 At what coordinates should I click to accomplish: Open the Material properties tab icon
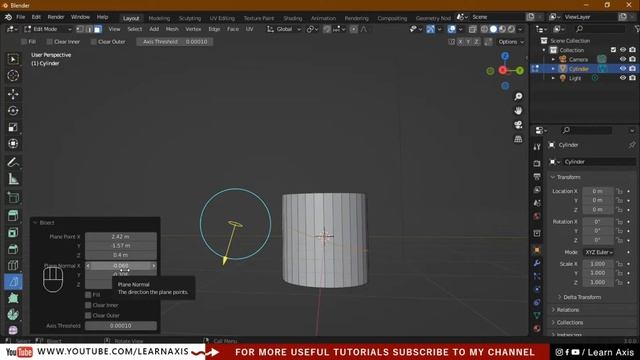(537, 329)
